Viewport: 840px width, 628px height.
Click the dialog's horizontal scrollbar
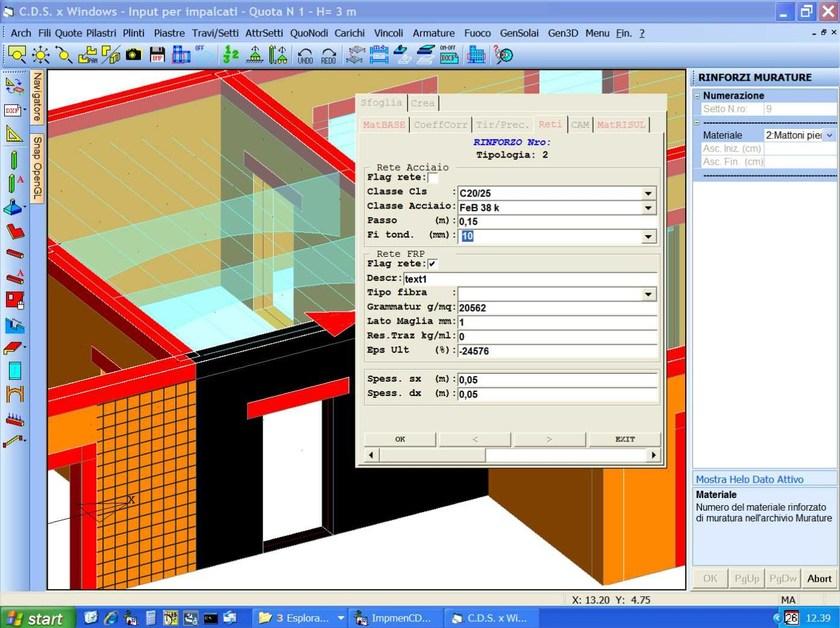[510, 456]
